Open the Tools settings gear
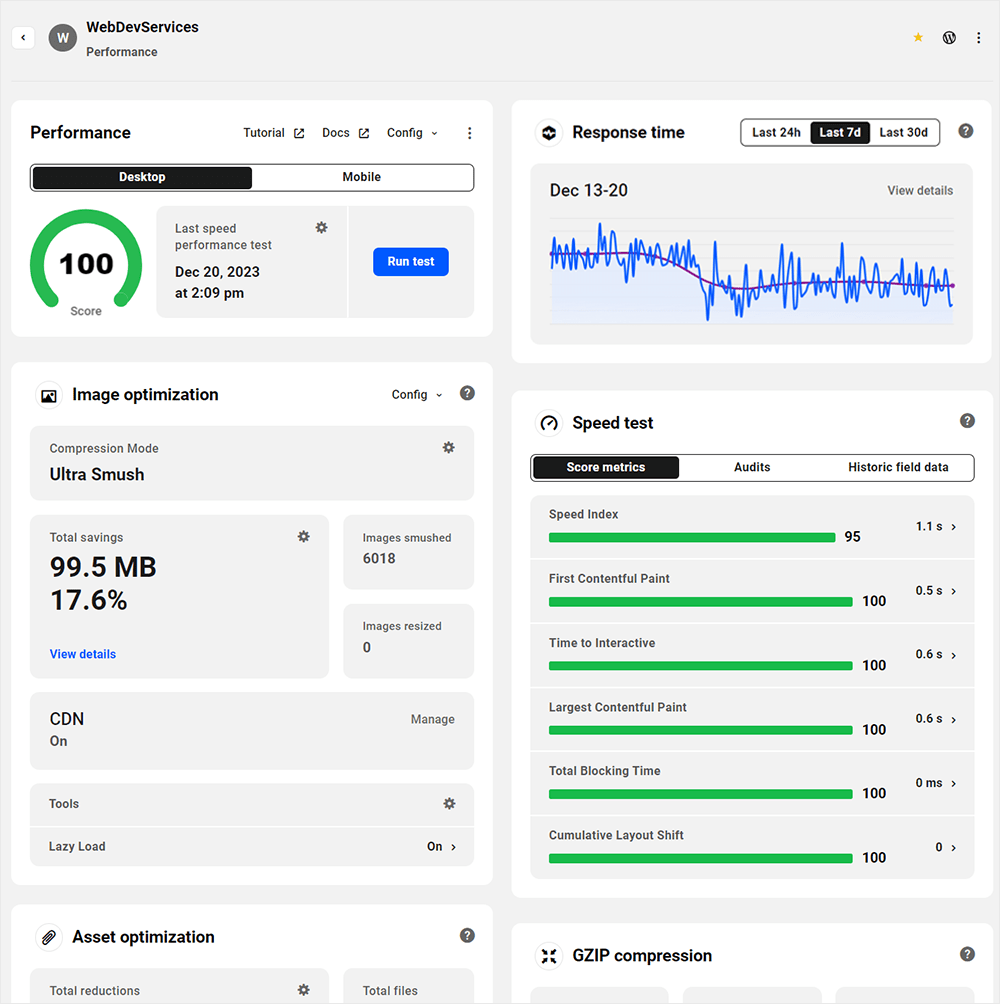Screen dimensions: 1000x1004 tap(449, 804)
